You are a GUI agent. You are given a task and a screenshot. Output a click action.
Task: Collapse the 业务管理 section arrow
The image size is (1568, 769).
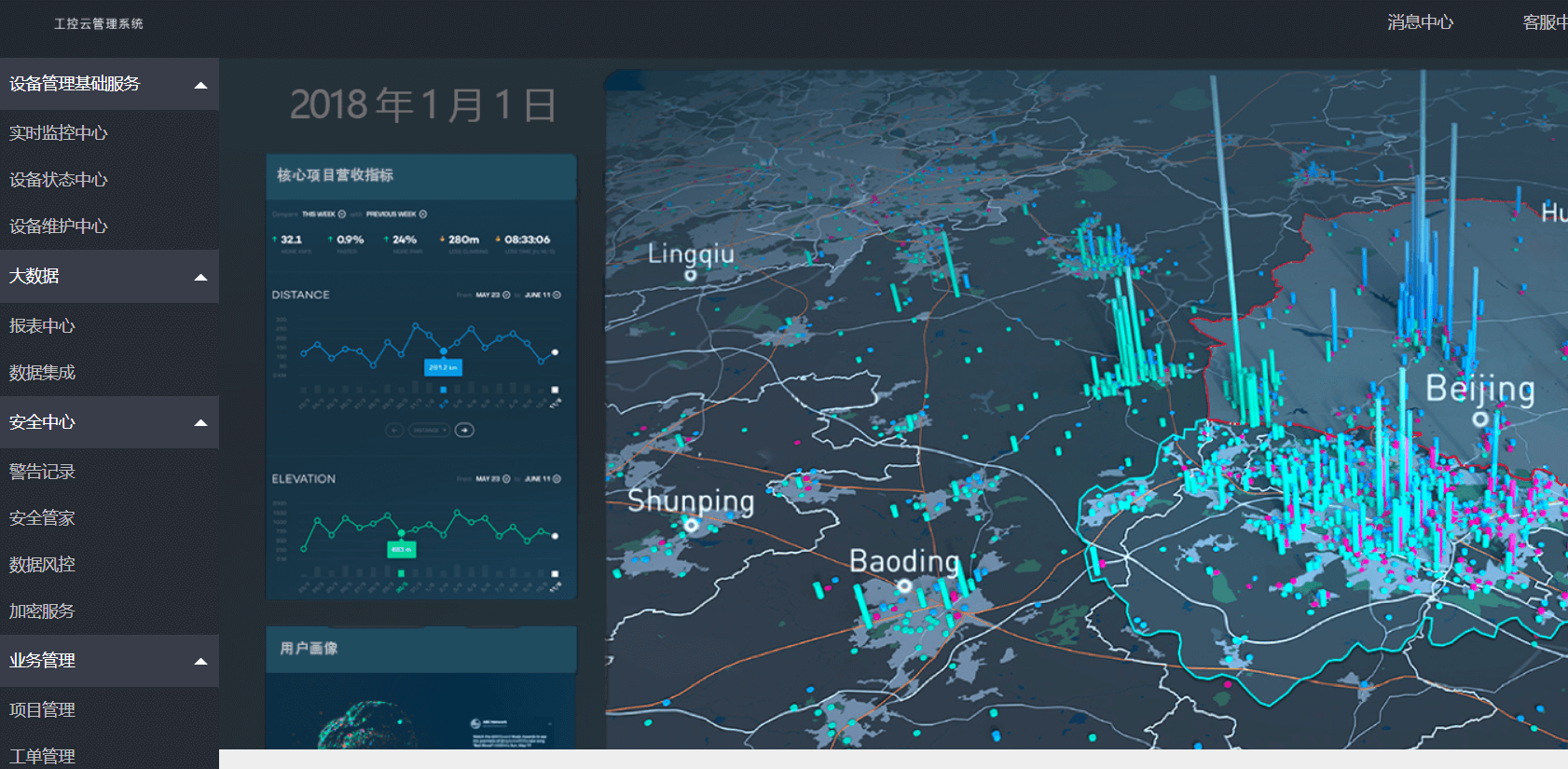pyautogui.click(x=200, y=662)
